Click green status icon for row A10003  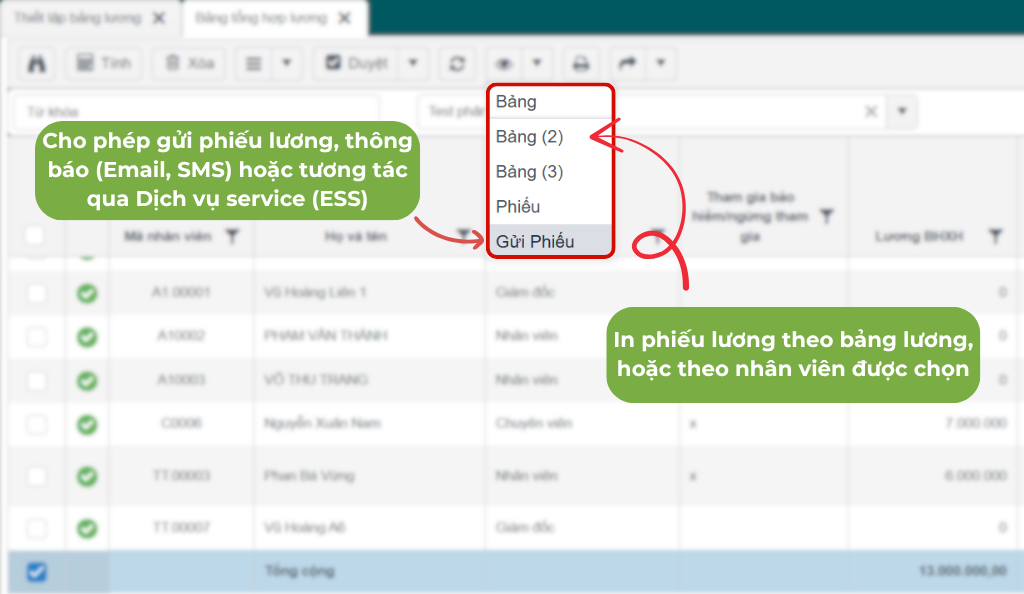click(x=87, y=381)
